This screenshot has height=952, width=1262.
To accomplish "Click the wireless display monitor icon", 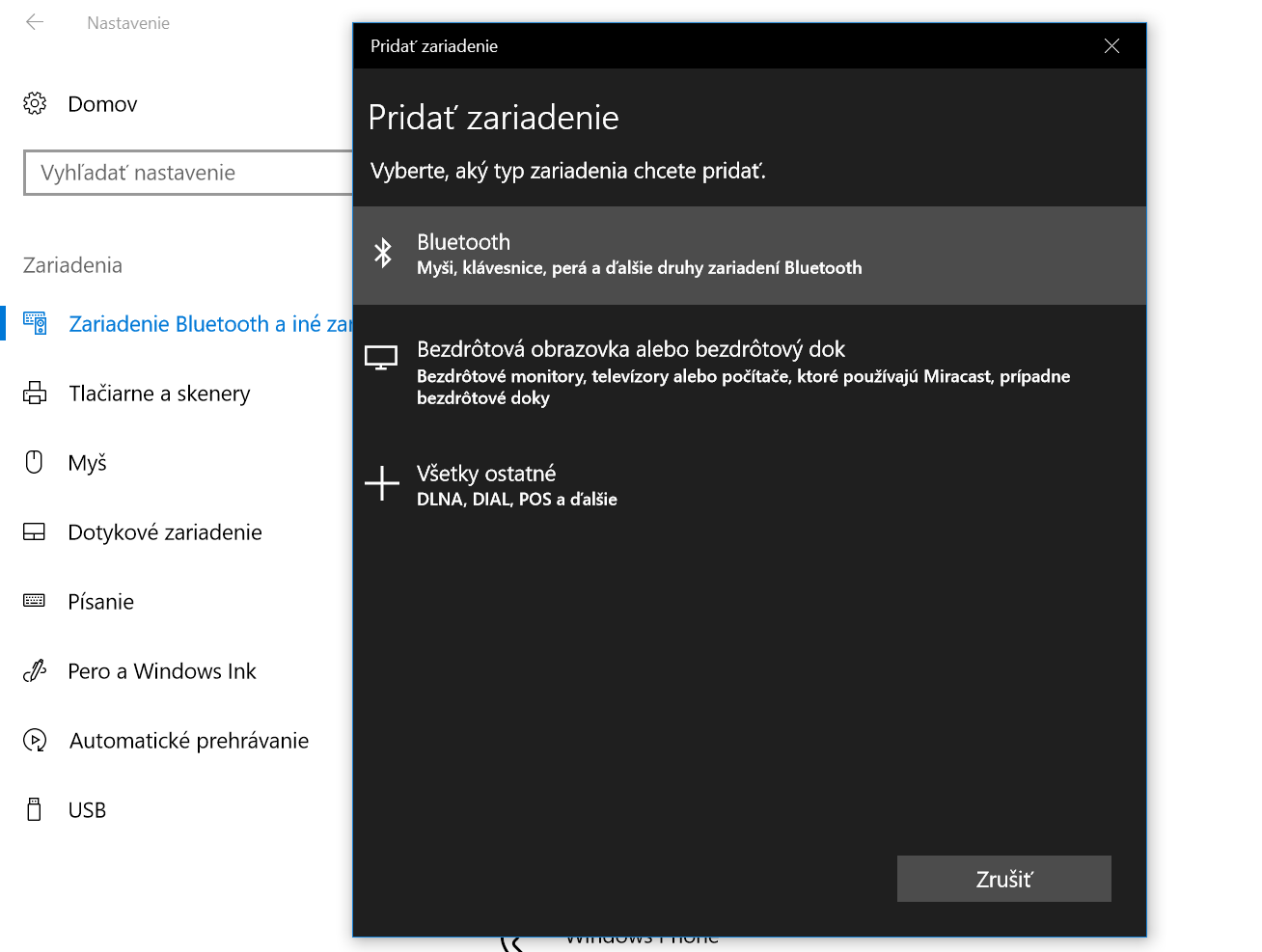I will [381, 358].
